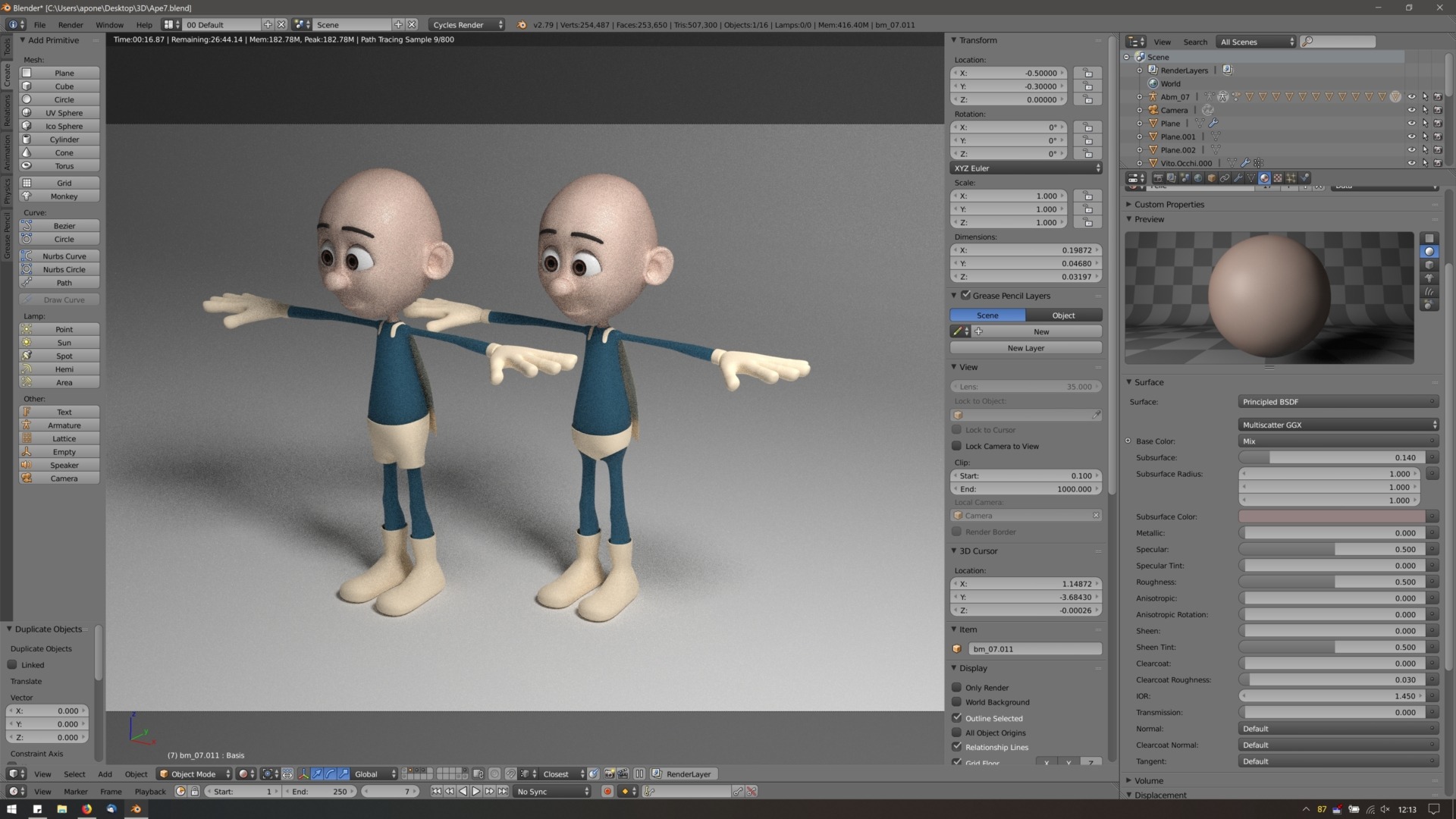Expand the Abm_07 outliner tree item
This screenshot has height=819, width=1456.
tap(1139, 97)
